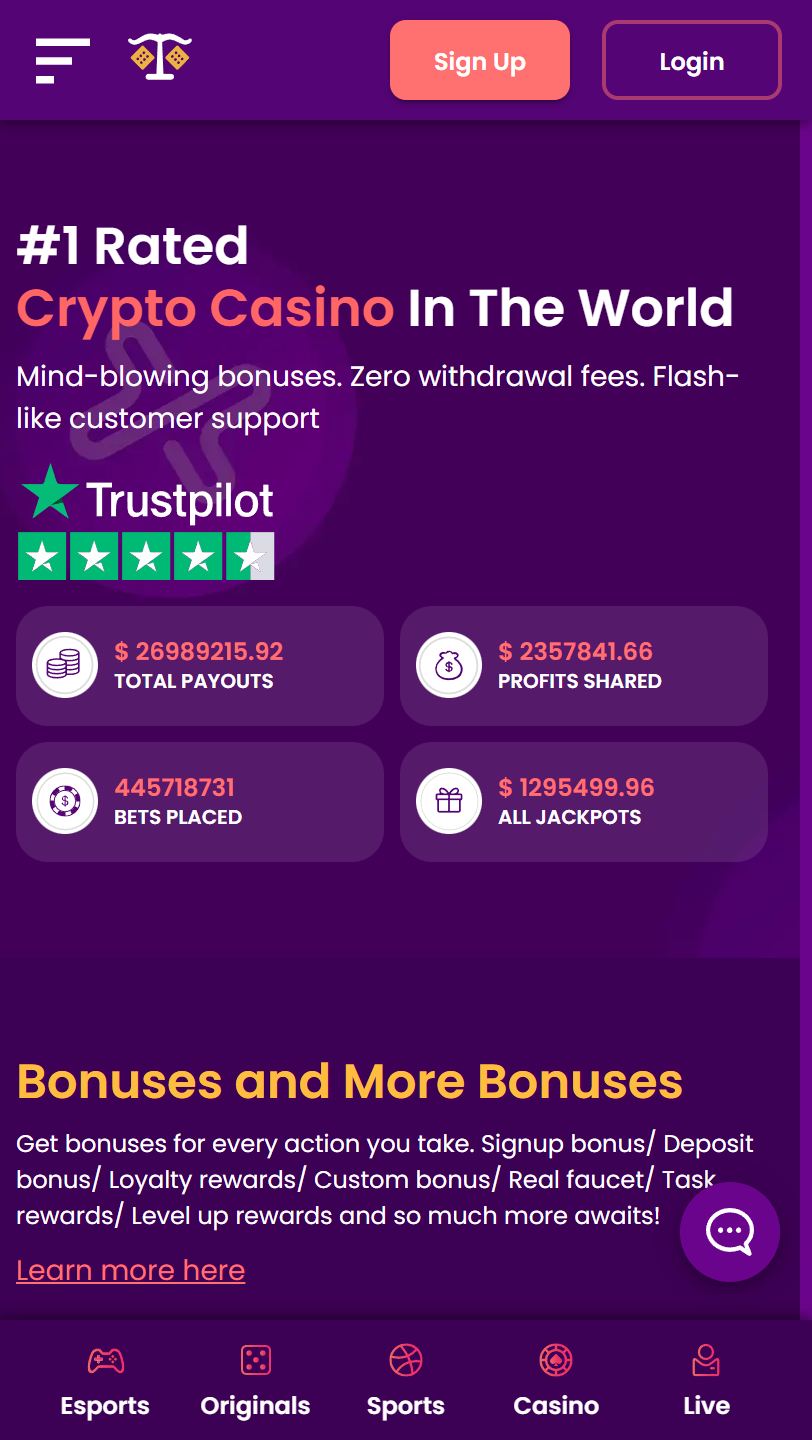The image size is (812, 1440).
Task: Open Originals from the bottom navigation
Action: (x=255, y=1360)
